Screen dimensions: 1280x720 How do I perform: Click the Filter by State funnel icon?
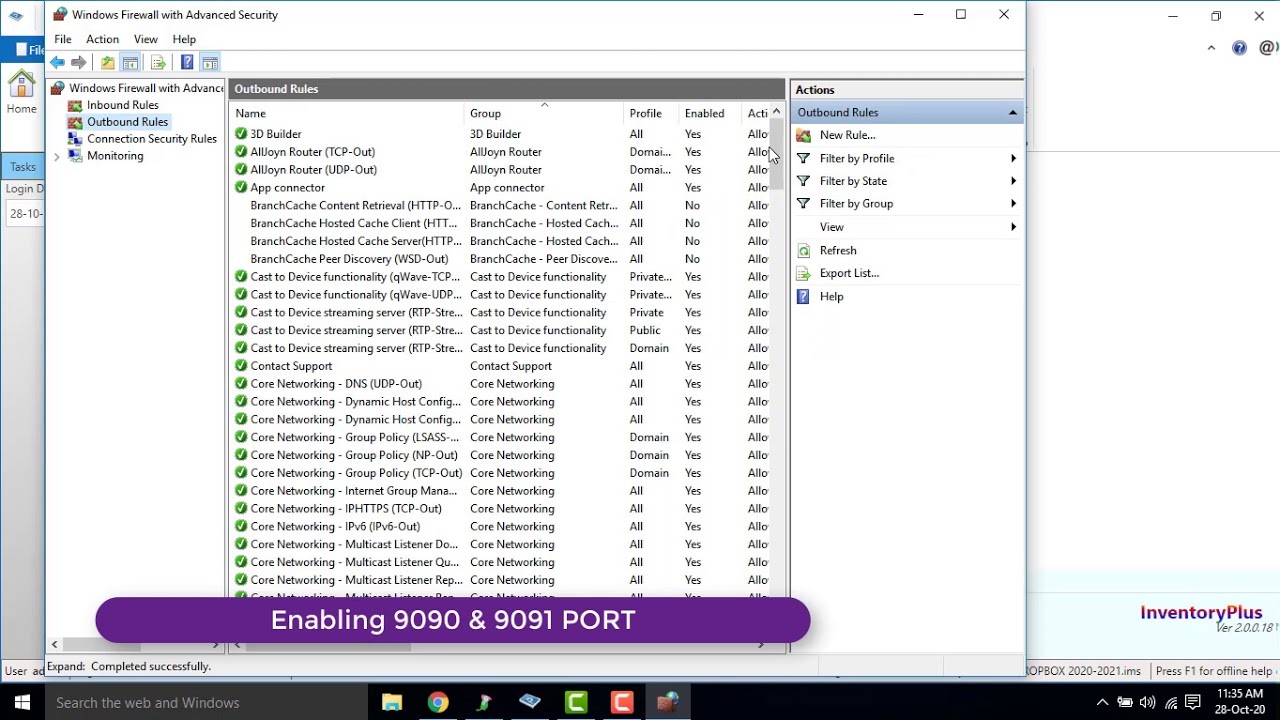tap(803, 181)
